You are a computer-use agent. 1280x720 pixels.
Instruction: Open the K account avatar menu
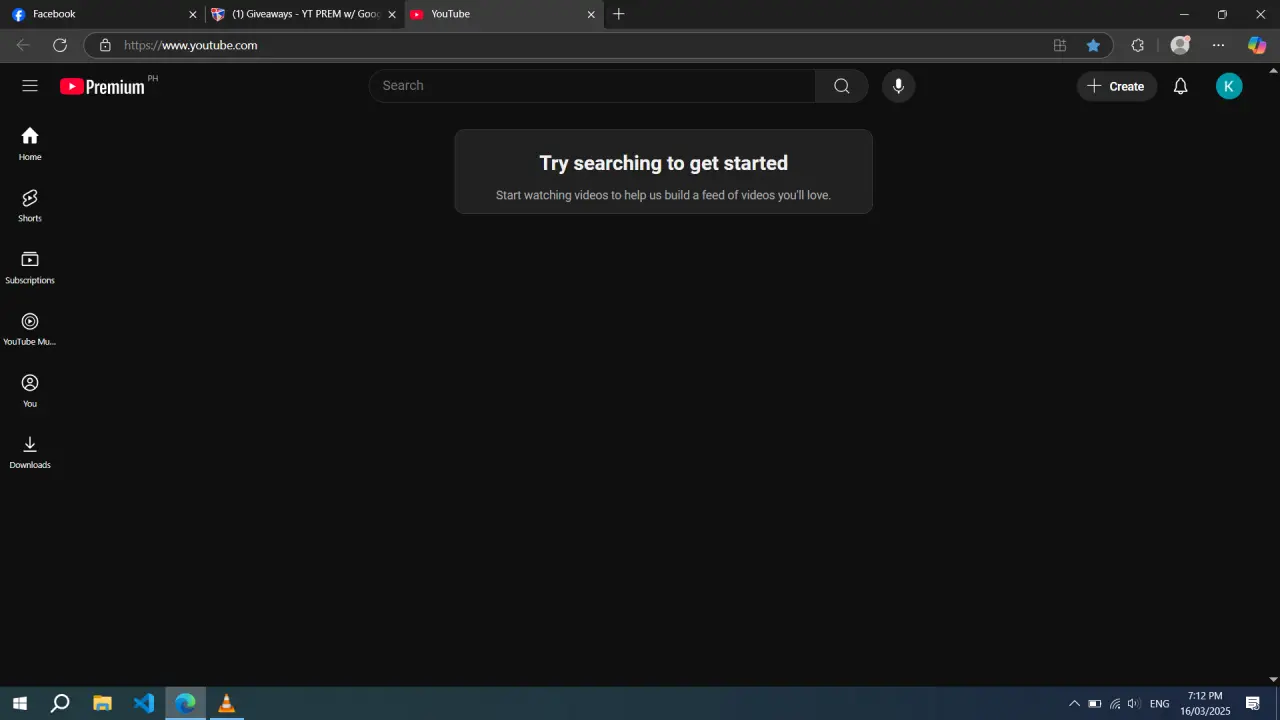(x=1229, y=86)
